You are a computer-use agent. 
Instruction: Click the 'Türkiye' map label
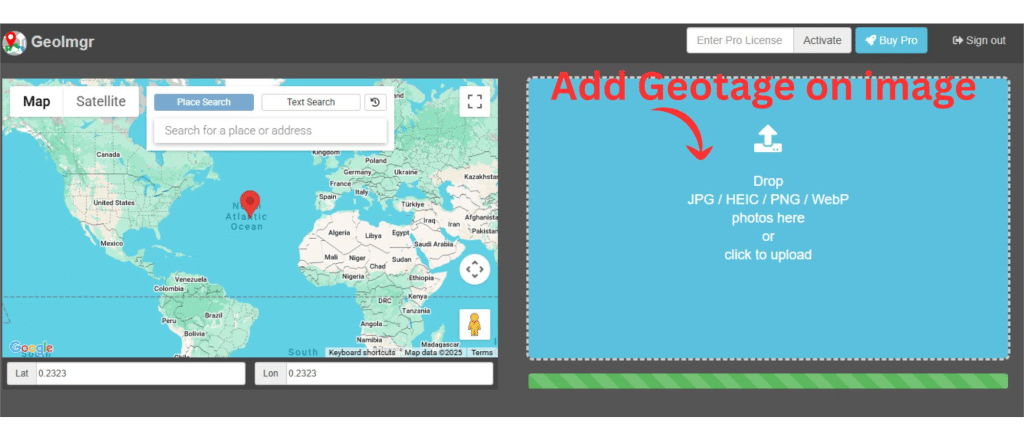(x=413, y=204)
